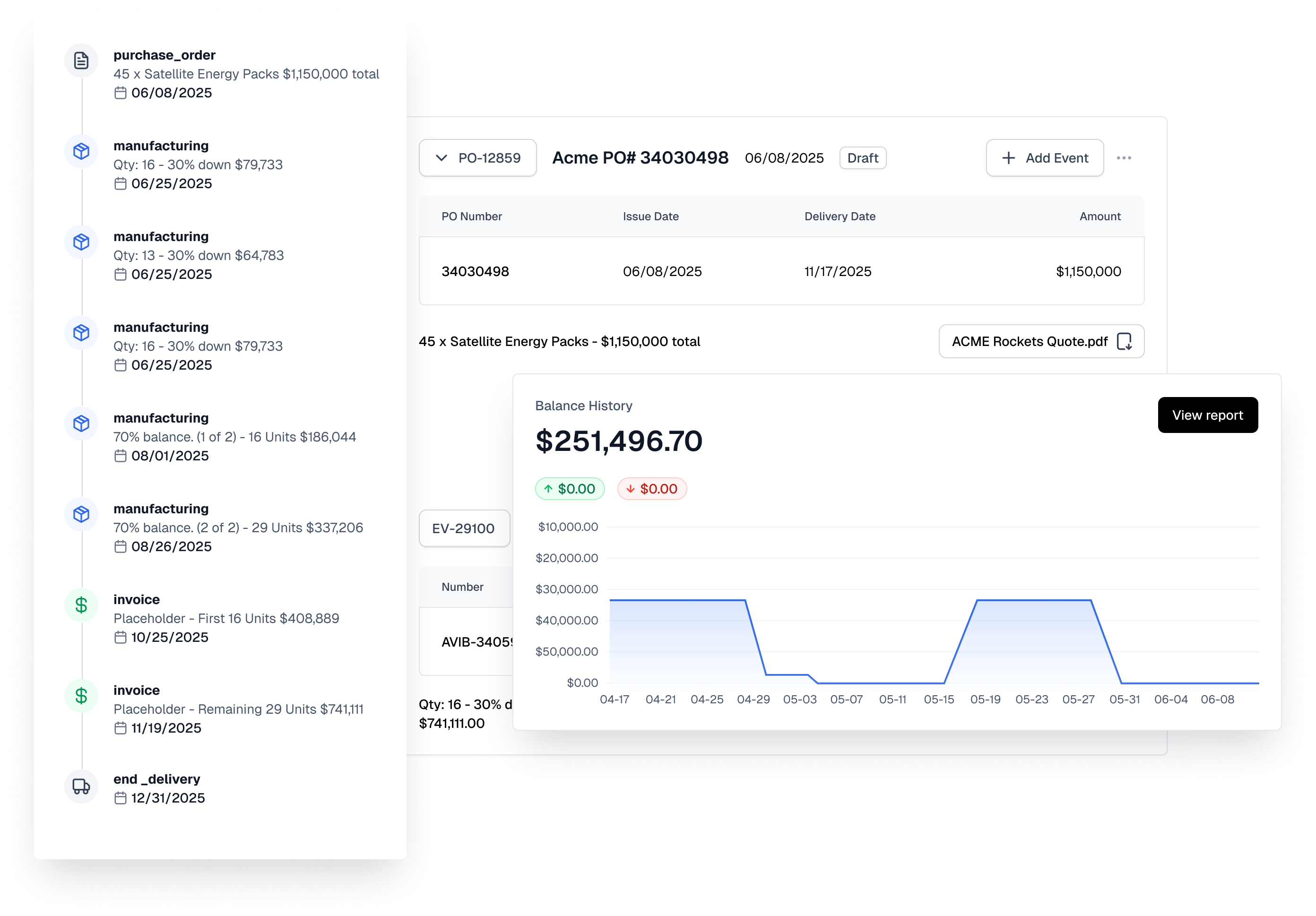Click the Amount column header

click(1100, 216)
